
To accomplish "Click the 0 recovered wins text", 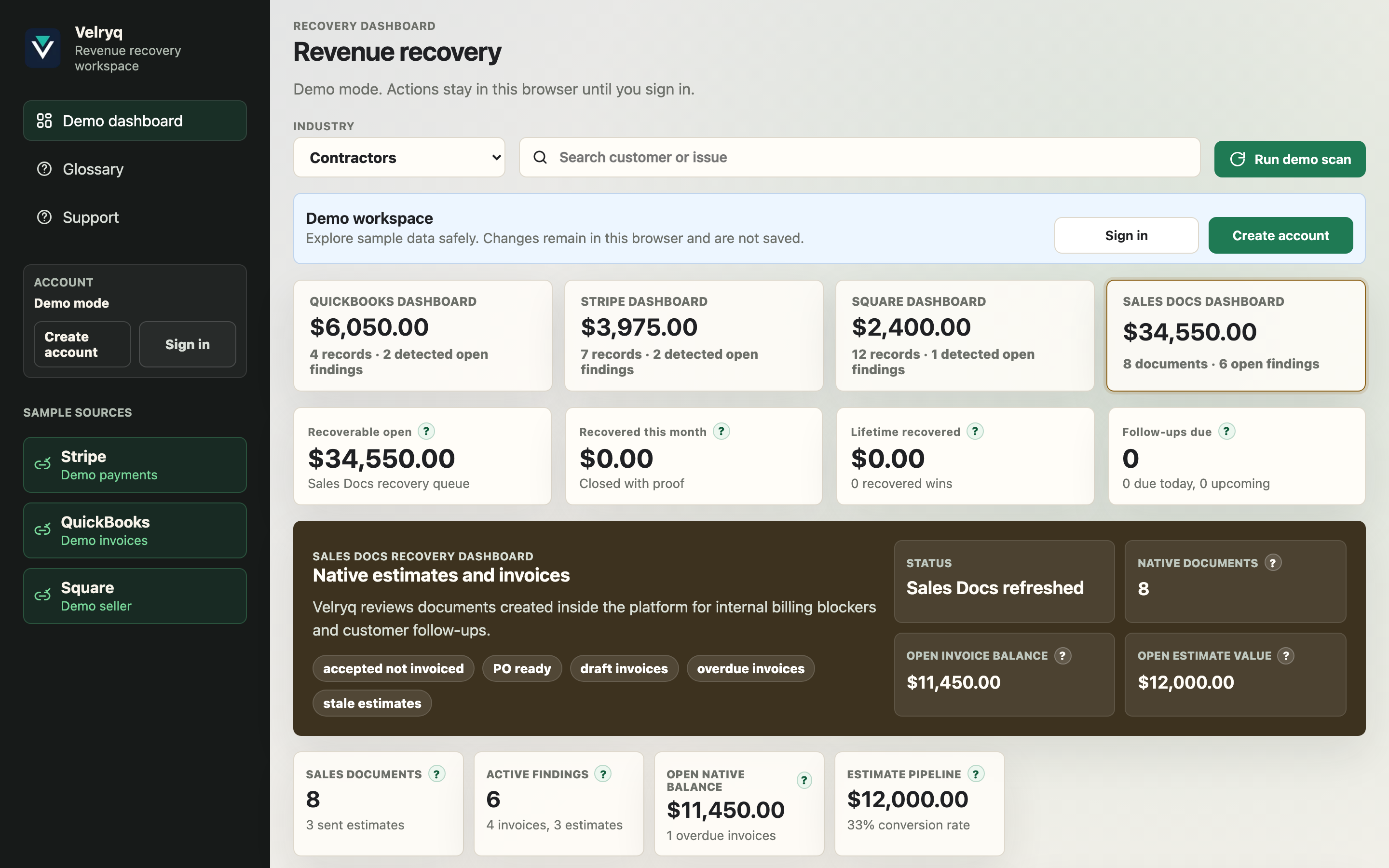I will (x=901, y=483).
